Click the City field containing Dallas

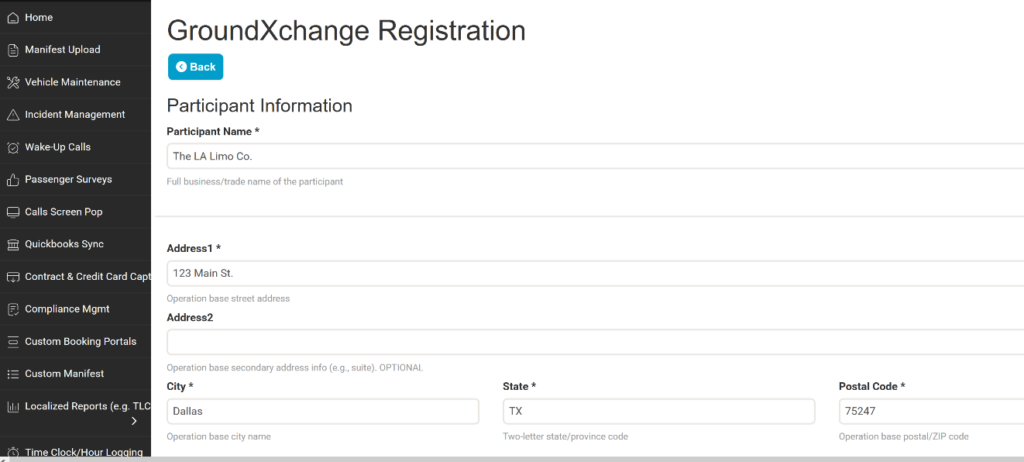pos(323,411)
